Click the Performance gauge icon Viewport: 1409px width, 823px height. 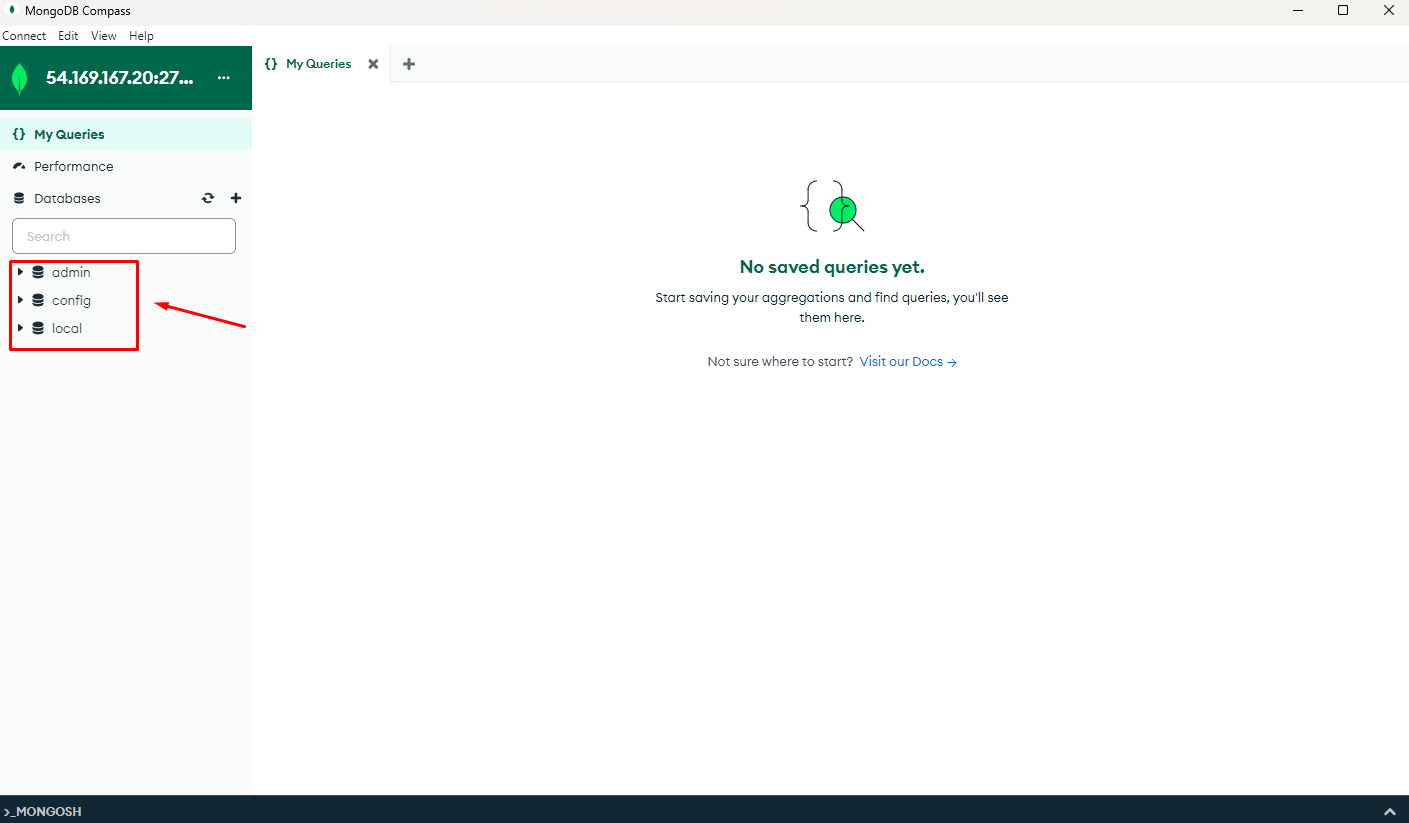click(x=19, y=166)
